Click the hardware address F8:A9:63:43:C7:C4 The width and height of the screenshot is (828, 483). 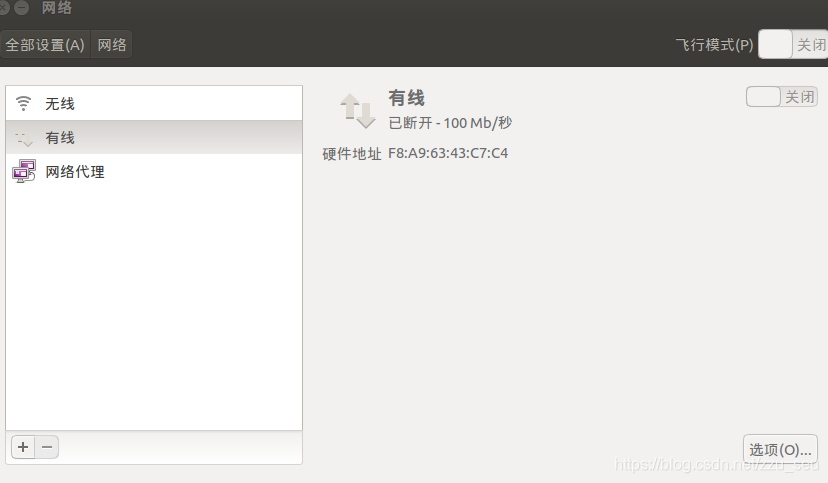pyautogui.click(x=448, y=153)
